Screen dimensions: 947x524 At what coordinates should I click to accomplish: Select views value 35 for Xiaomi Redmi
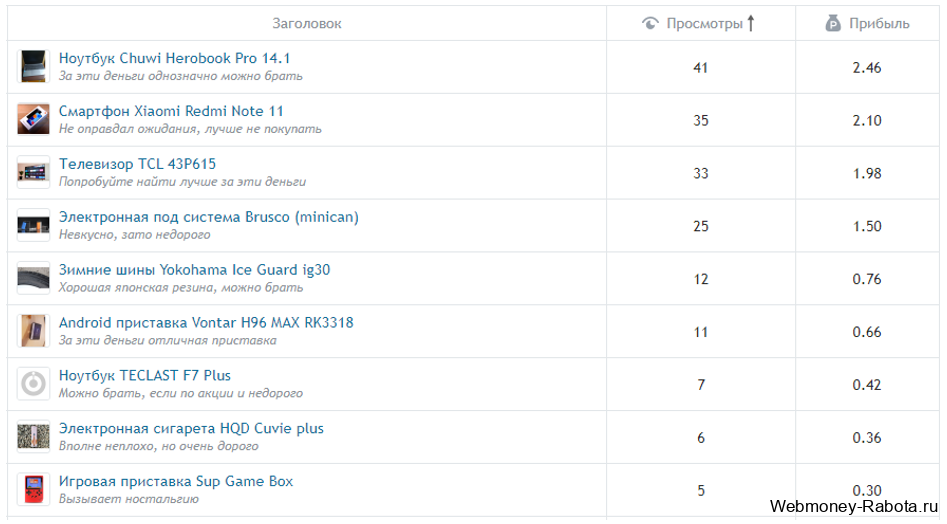coord(701,121)
